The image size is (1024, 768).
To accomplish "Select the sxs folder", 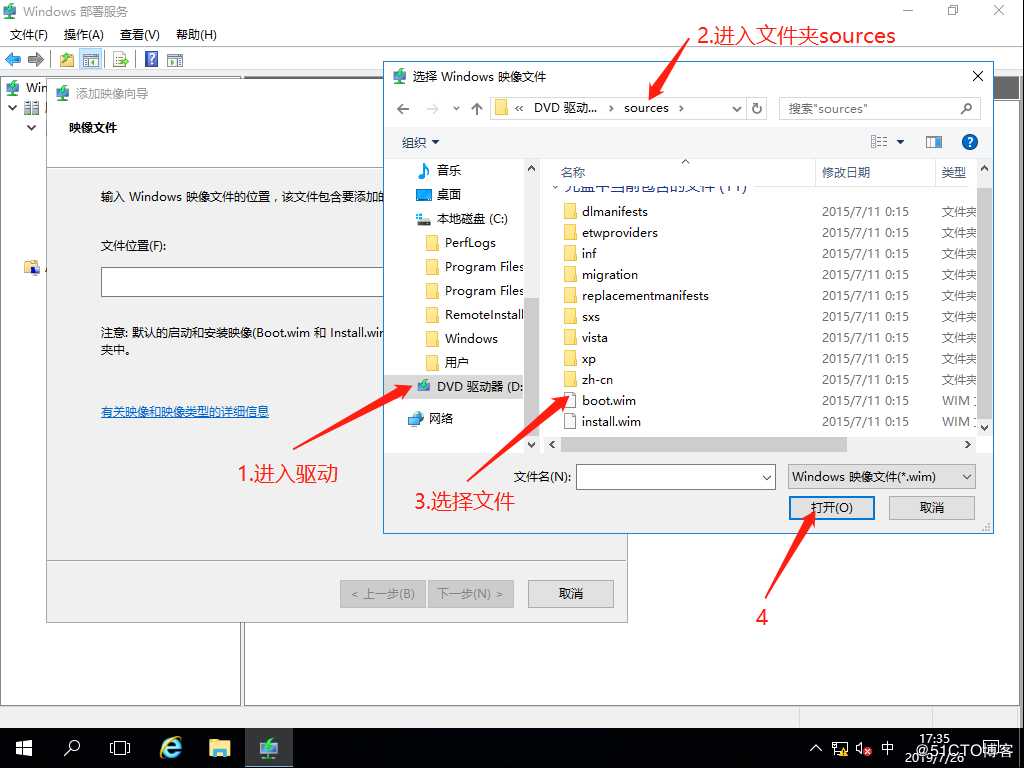I will coord(590,317).
